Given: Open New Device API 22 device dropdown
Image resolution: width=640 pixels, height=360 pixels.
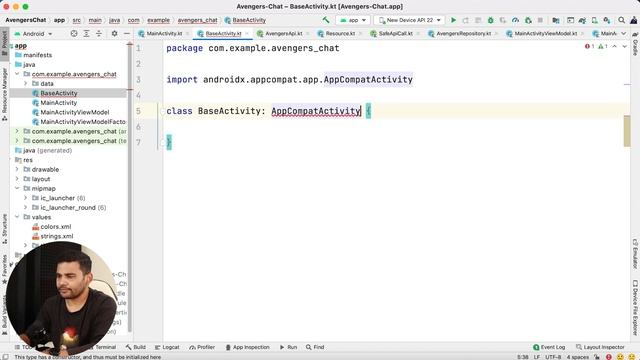Looking at the screenshot, I should pyautogui.click(x=410, y=20).
